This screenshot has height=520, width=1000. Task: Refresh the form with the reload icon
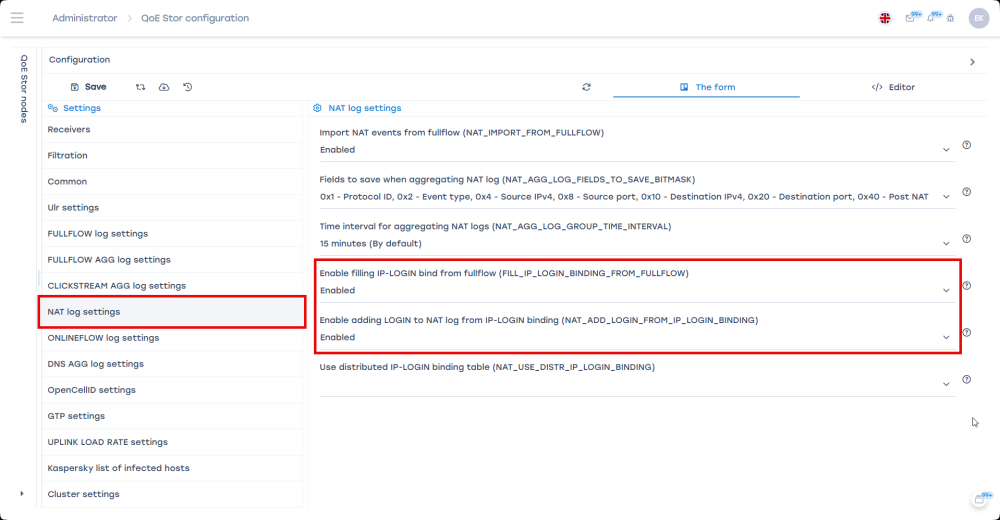pos(586,87)
